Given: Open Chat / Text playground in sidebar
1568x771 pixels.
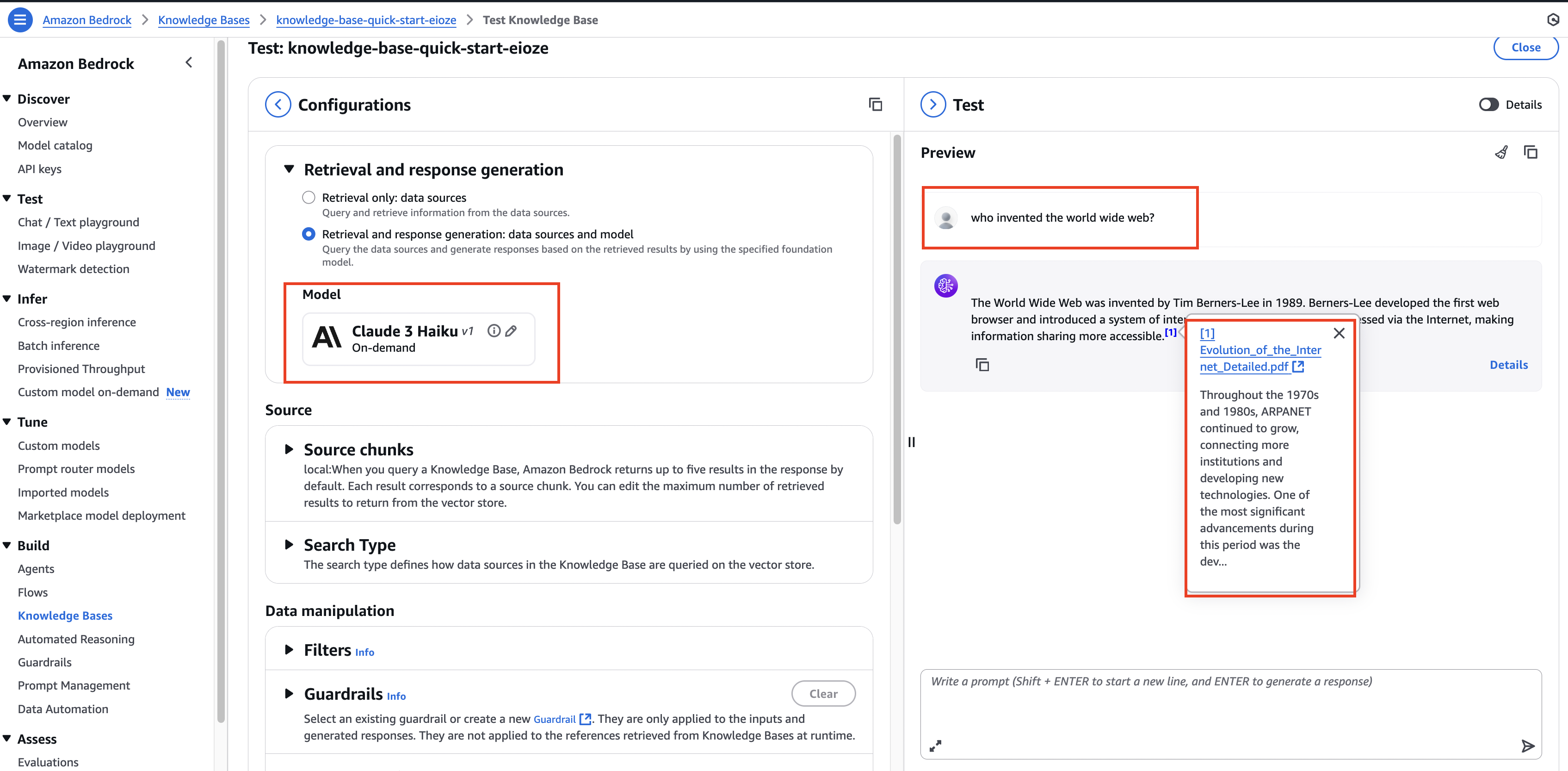Looking at the screenshot, I should click(78, 222).
